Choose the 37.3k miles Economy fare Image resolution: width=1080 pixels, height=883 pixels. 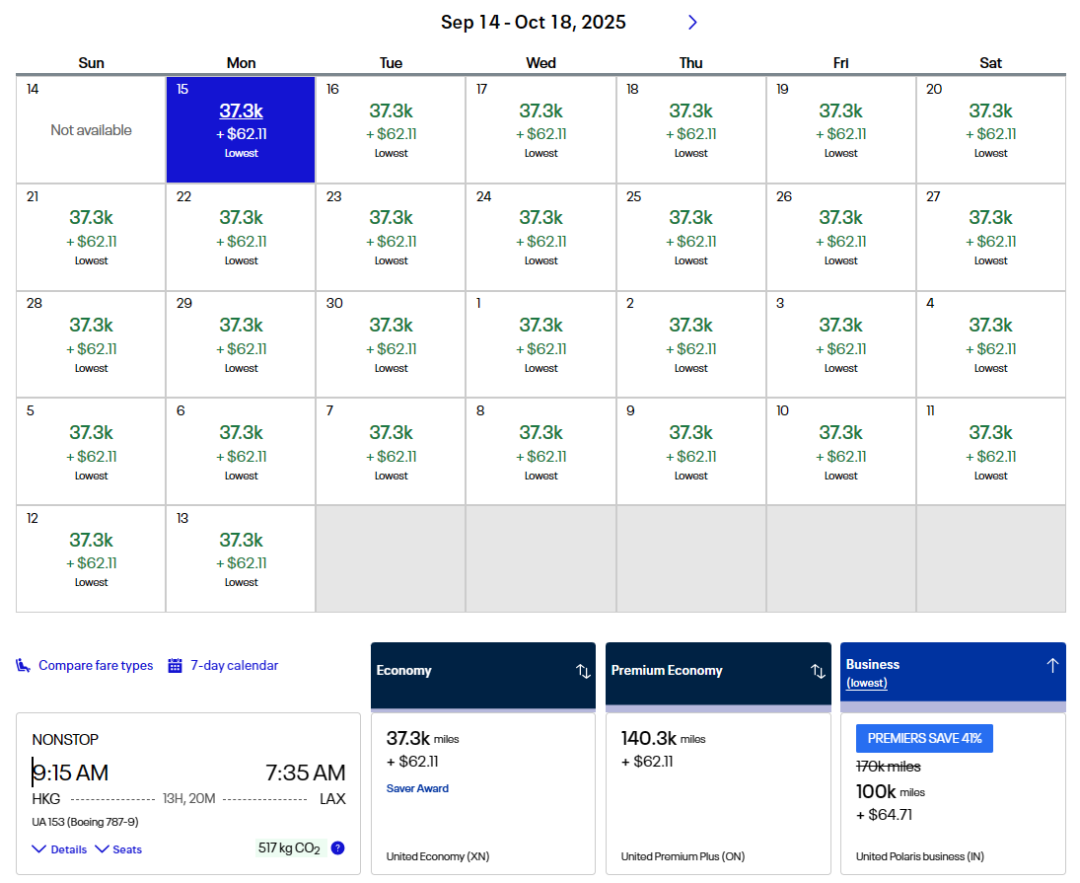click(x=483, y=792)
